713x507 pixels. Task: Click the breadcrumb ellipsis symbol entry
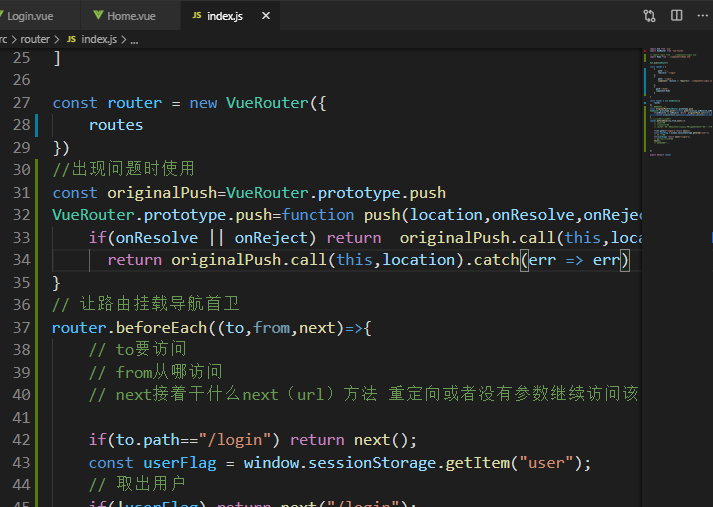click(134, 40)
